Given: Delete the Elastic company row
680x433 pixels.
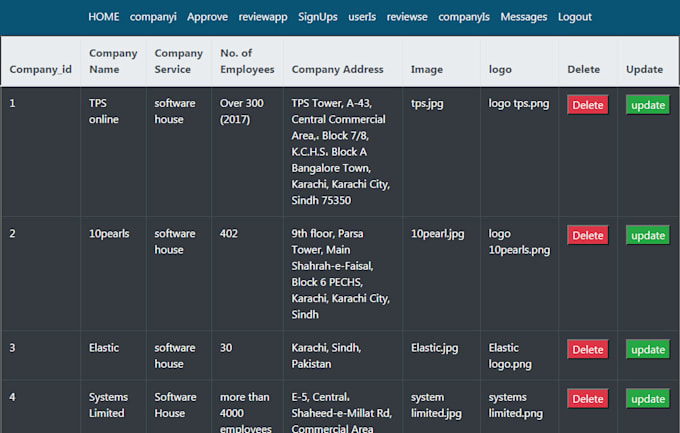Looking at the screenshot, I should [587, 350].
